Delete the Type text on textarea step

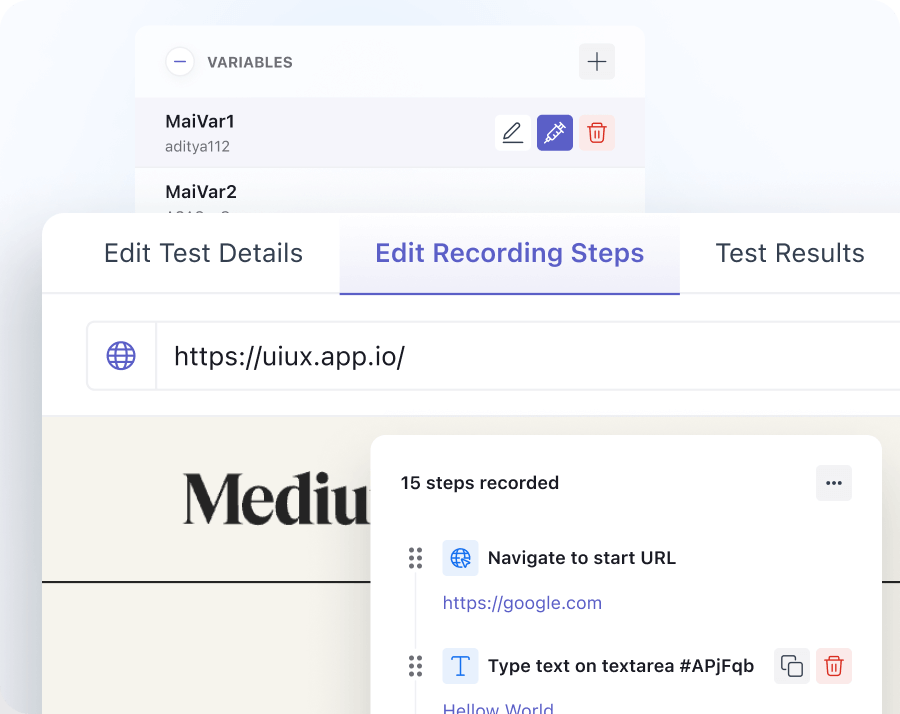(x=834, y=666)
